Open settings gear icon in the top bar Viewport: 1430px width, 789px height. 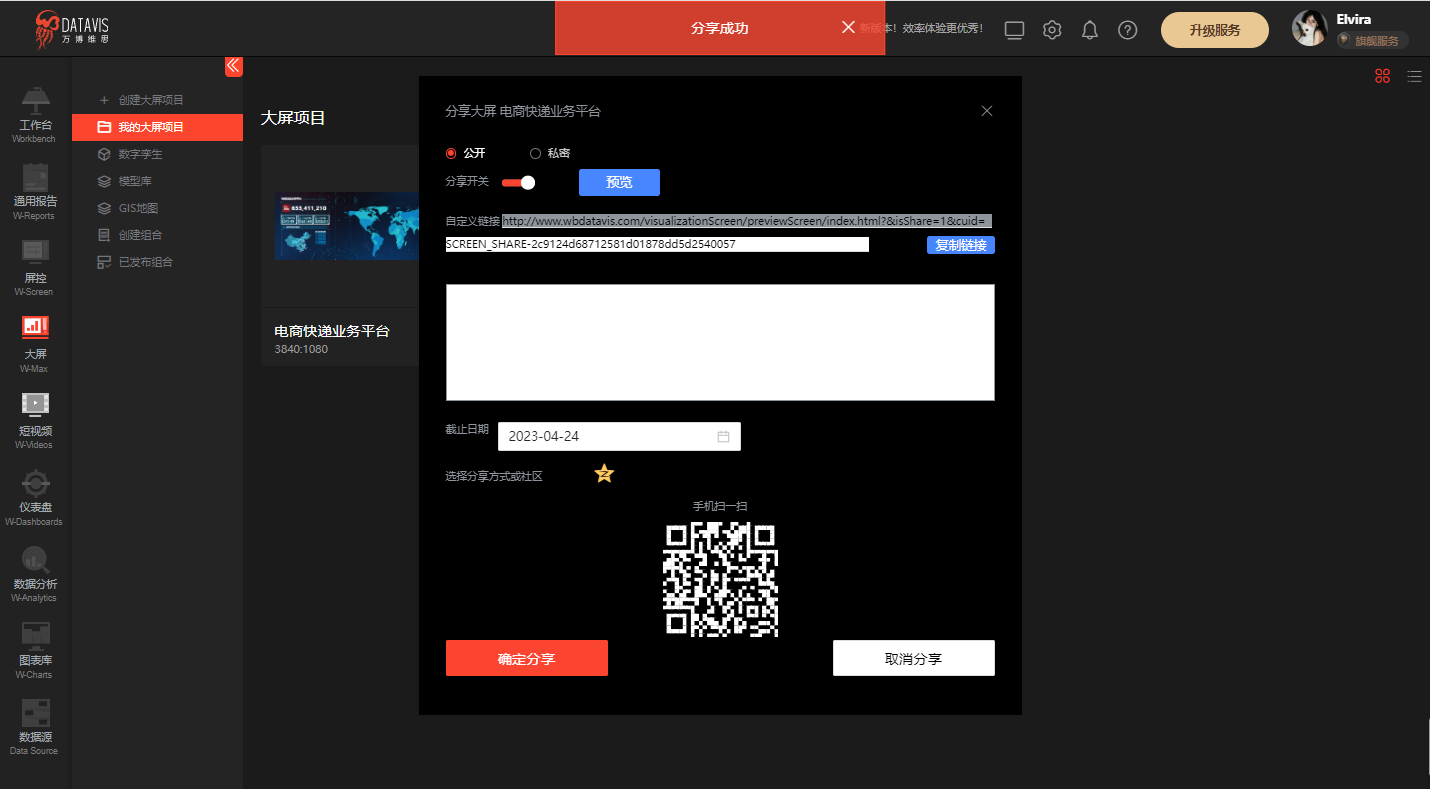pyautogui.click(x=1052, y=30)
